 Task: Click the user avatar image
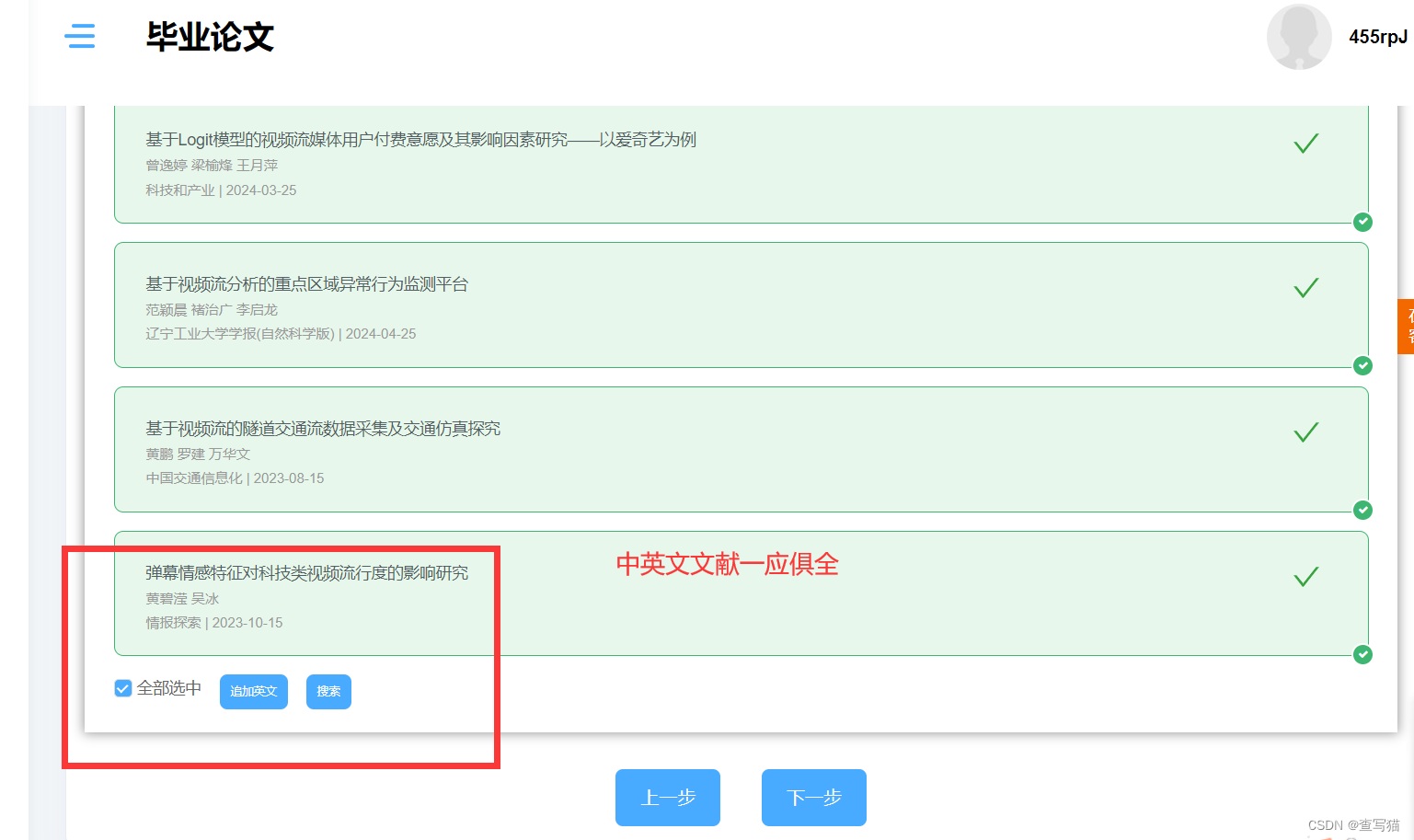(1299, 37)
